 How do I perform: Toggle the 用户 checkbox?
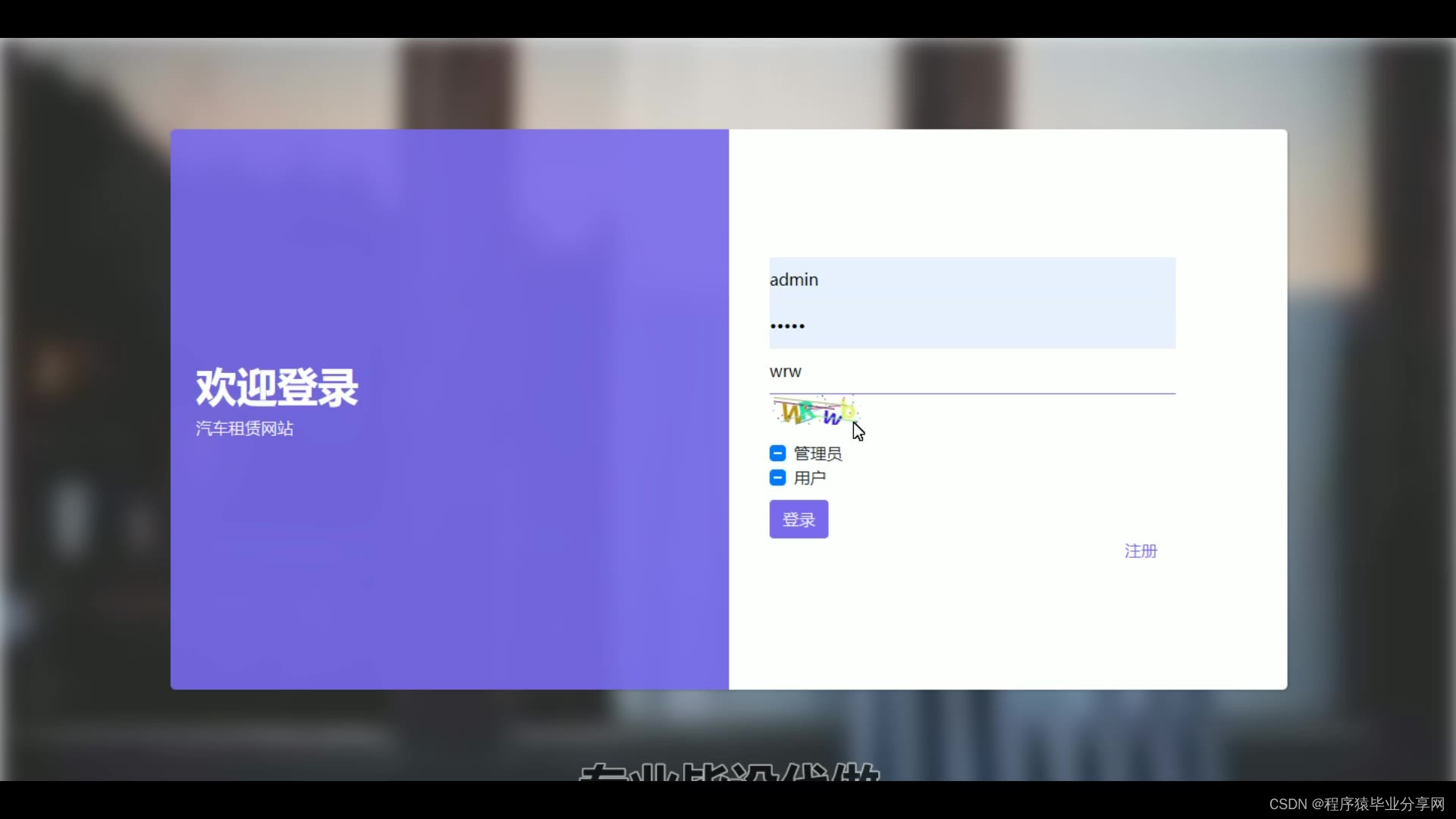pos(777,478)
